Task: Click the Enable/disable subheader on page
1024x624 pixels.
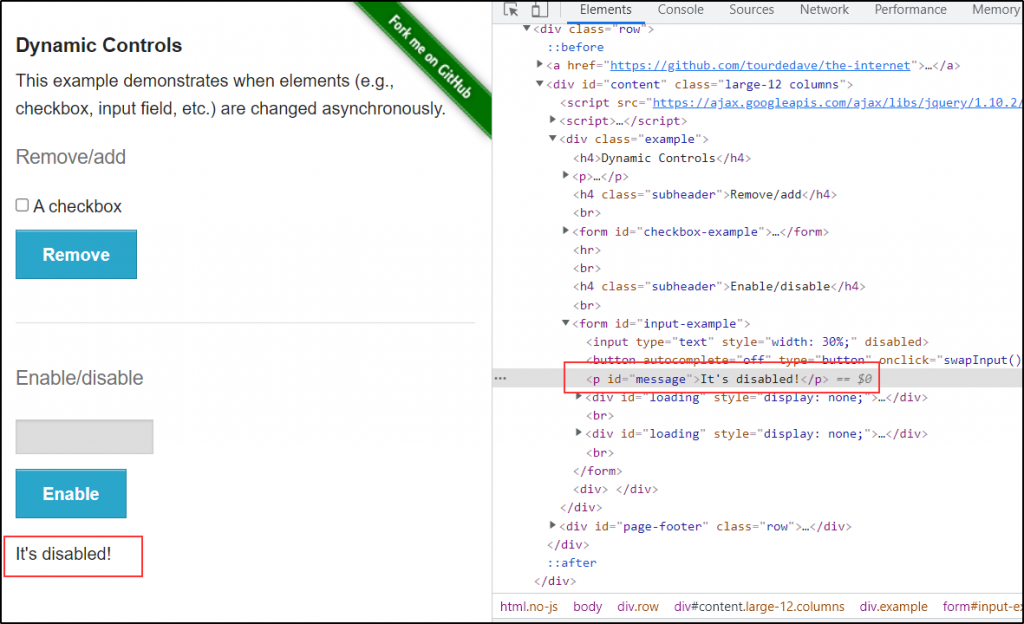Action: (x=79, y=378)
